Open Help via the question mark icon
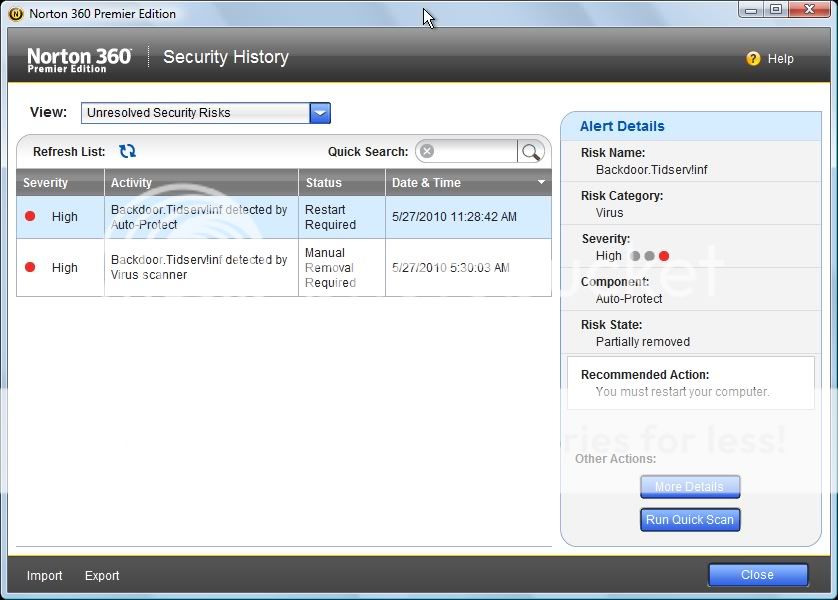838x600 pixels. pyautogui.click(x=753, y=59)
